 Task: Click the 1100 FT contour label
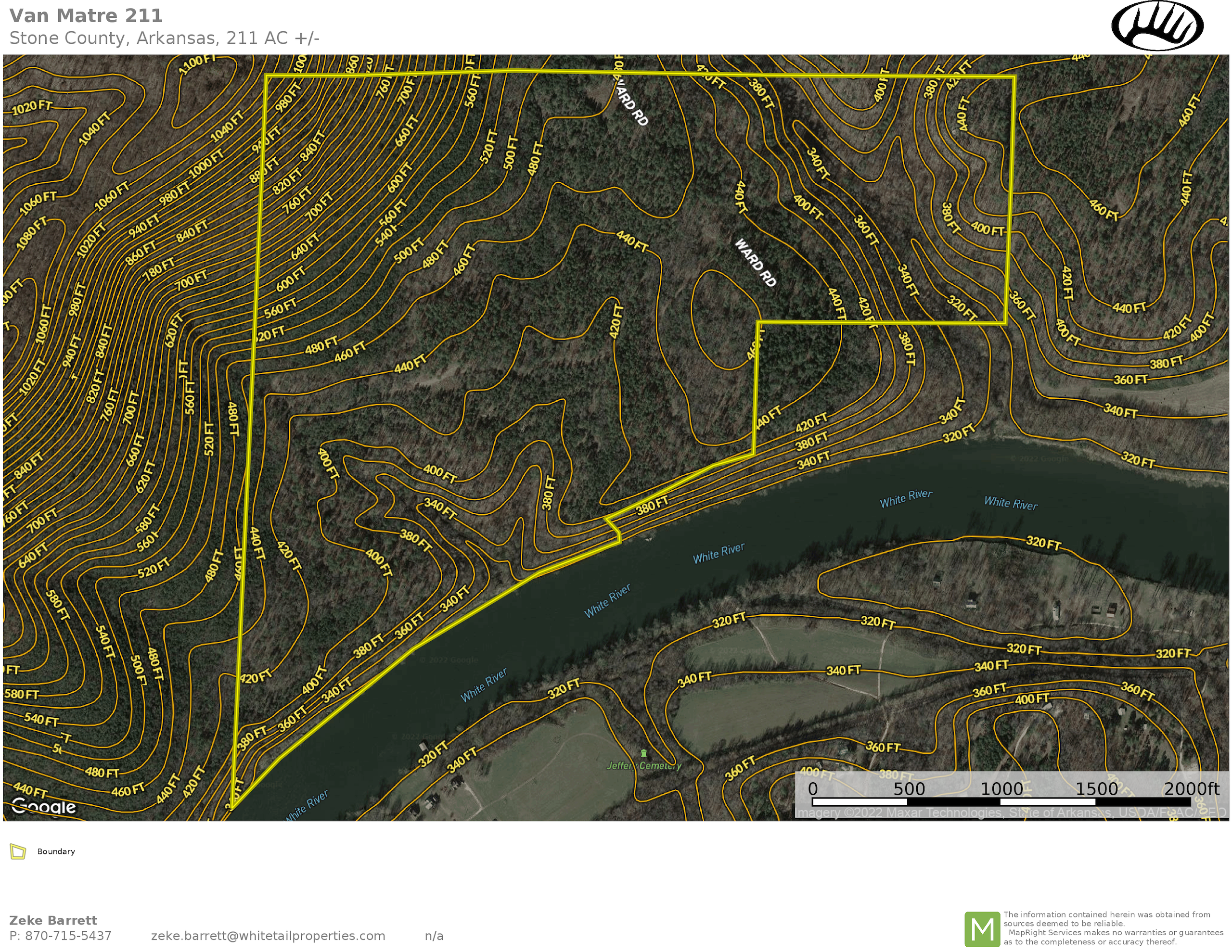pos(197,65)
